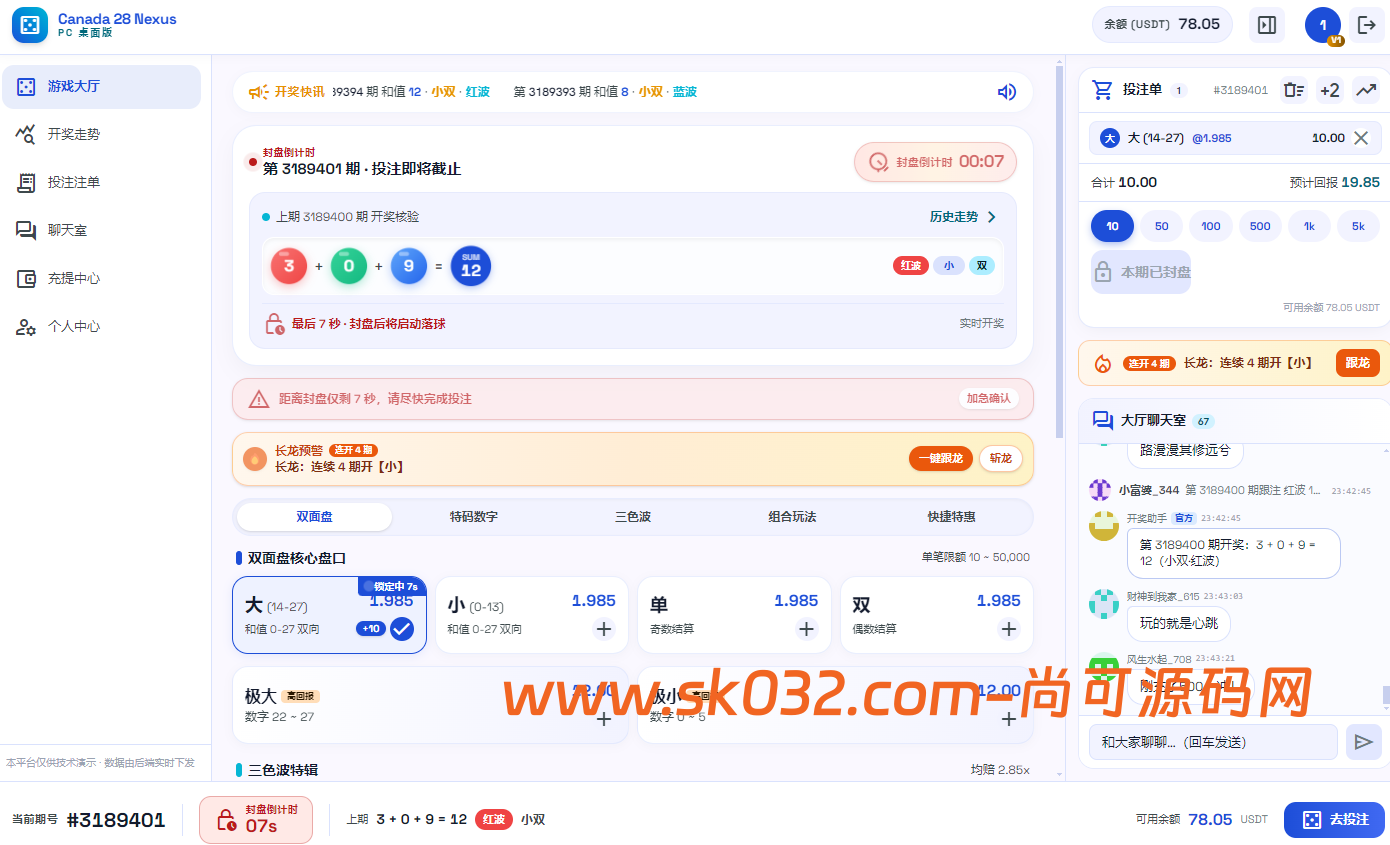Clear the bet slip with trash icon
This screenshot has width=1390, height=845.
[x=1294, y=90]
